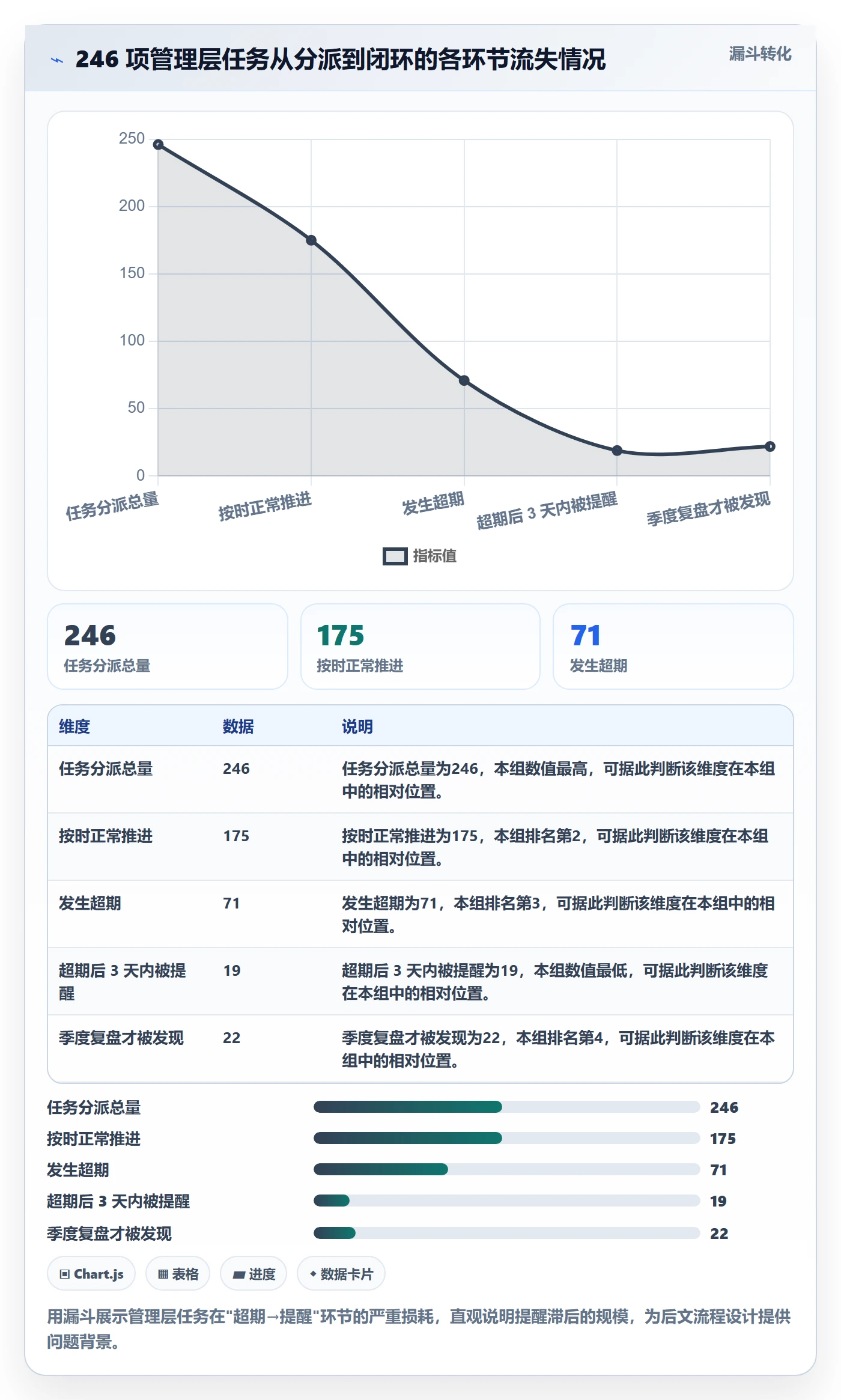Click the 发生超期 dimension cell in table

point(90,903)
